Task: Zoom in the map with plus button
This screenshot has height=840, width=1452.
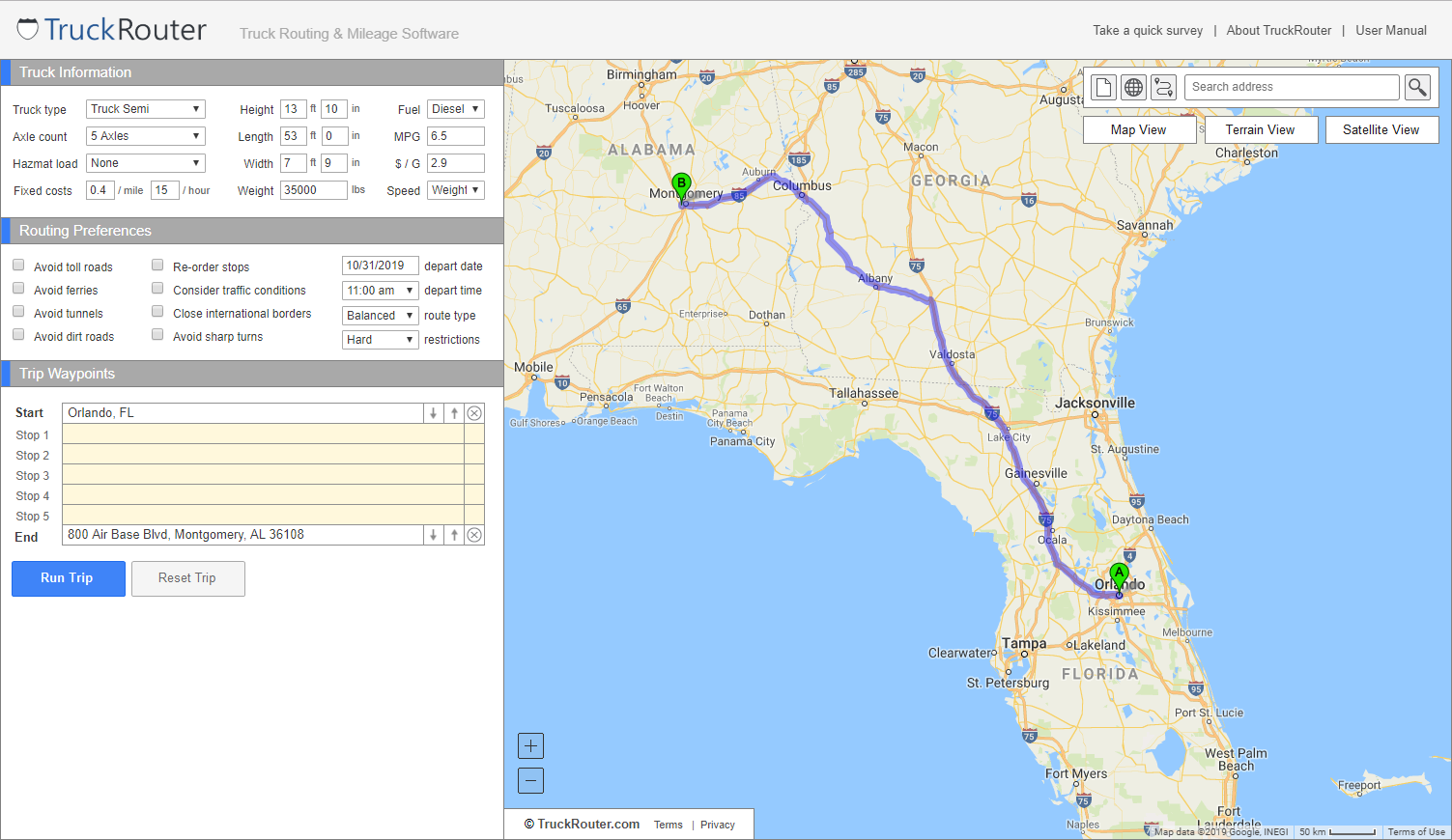Action: [530, 745]
